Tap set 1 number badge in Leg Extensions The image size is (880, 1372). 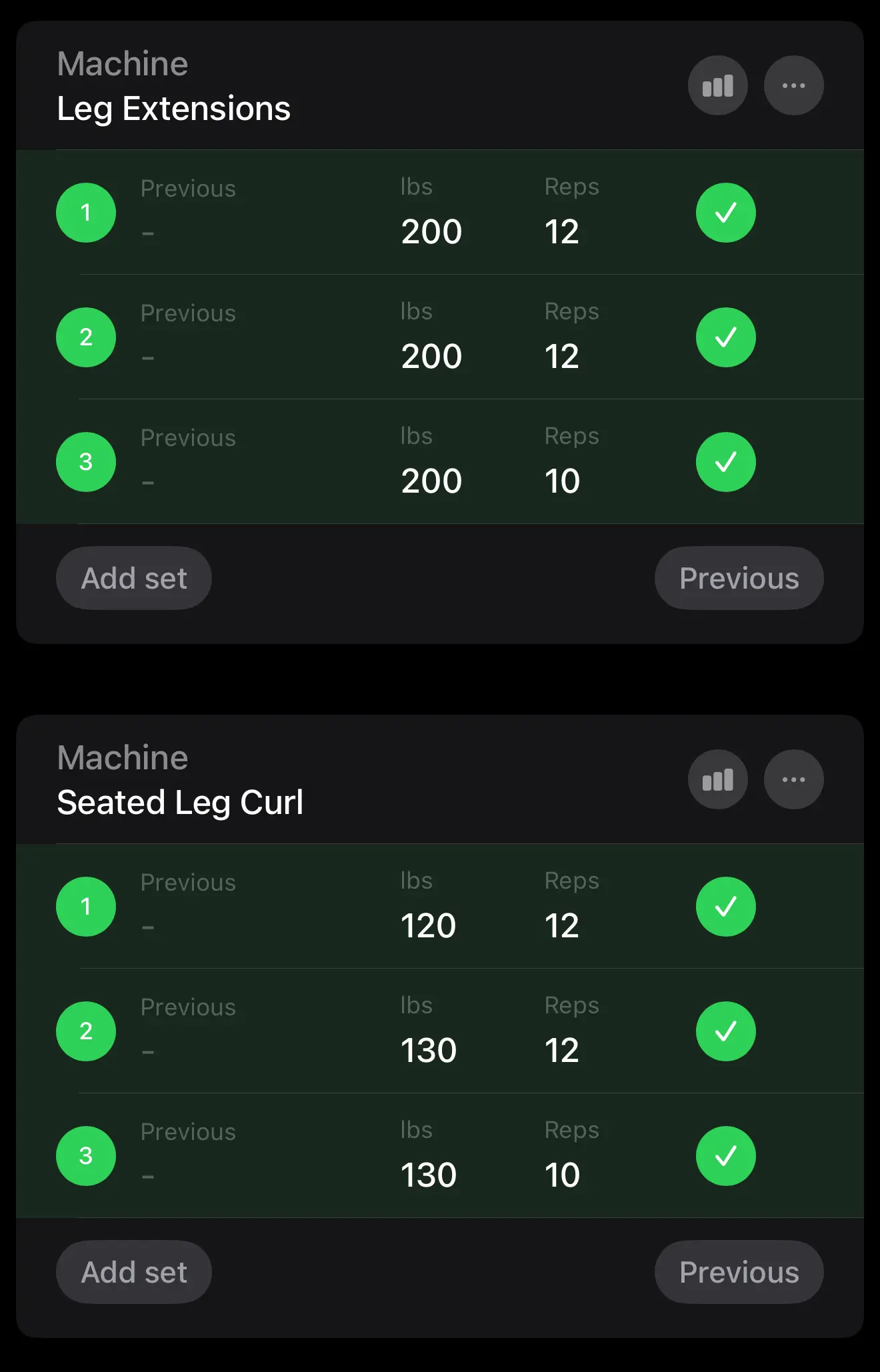[86, 213]
